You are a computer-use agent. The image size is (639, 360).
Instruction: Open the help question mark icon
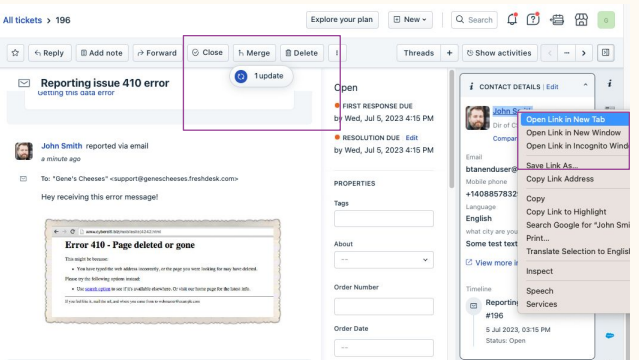coord(533,20)
